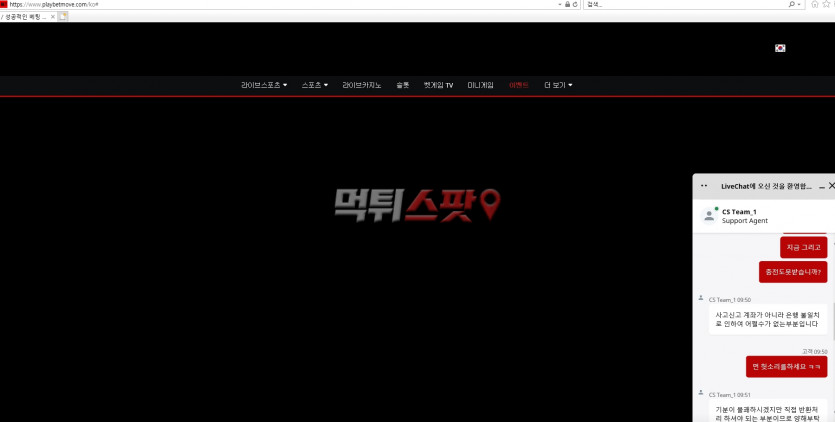
Task: Open the search provider dropdown arrow
Action: (x=799, y=4)
